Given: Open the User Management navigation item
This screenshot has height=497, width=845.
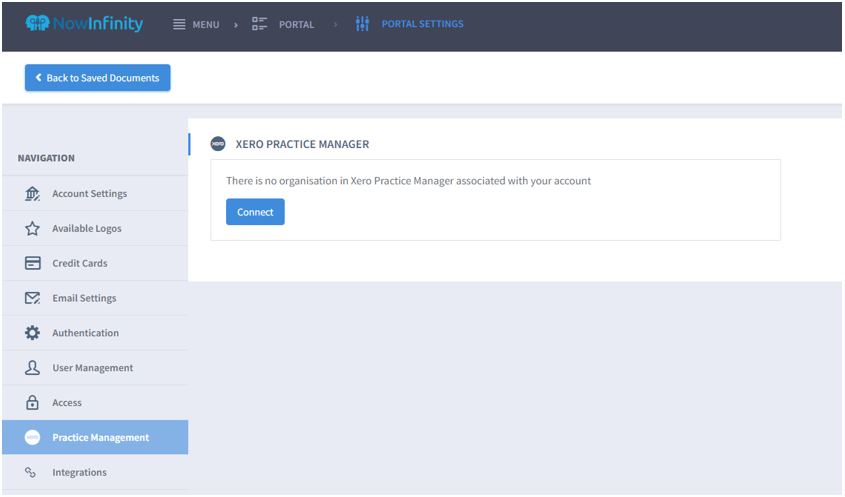Looking at the screenshot, I should pos(92,368).
